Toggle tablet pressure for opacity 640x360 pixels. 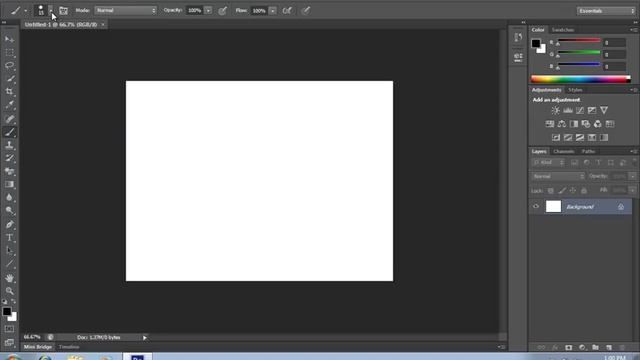click(222, 11)
